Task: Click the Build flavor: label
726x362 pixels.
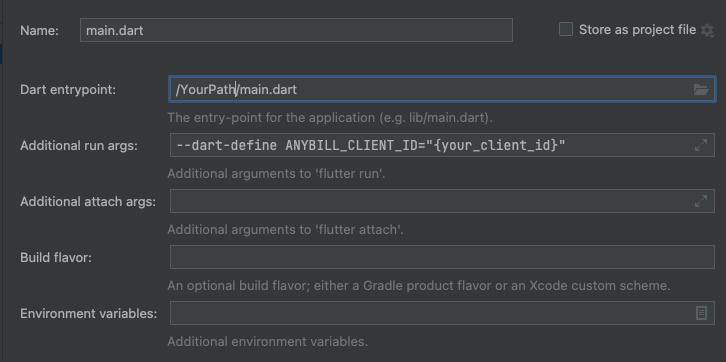Action: point(56,258)
